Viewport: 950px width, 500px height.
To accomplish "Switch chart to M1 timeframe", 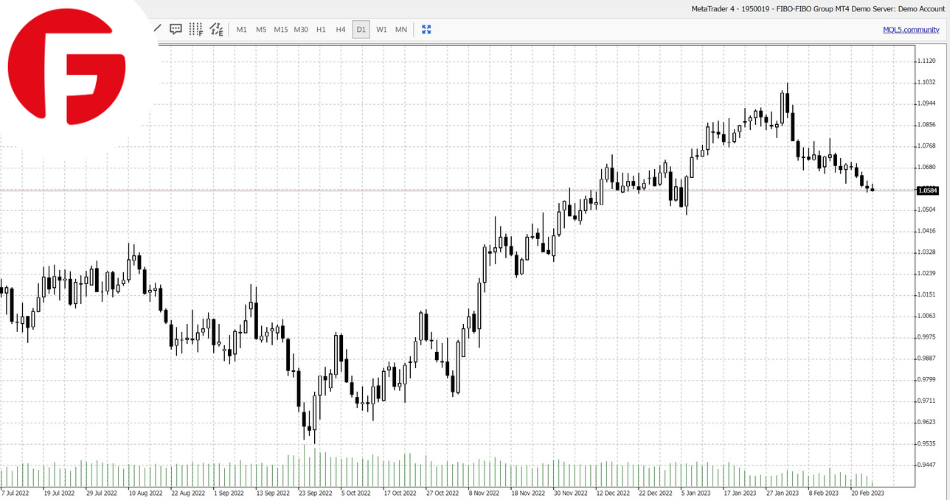I will pos(241,30).
